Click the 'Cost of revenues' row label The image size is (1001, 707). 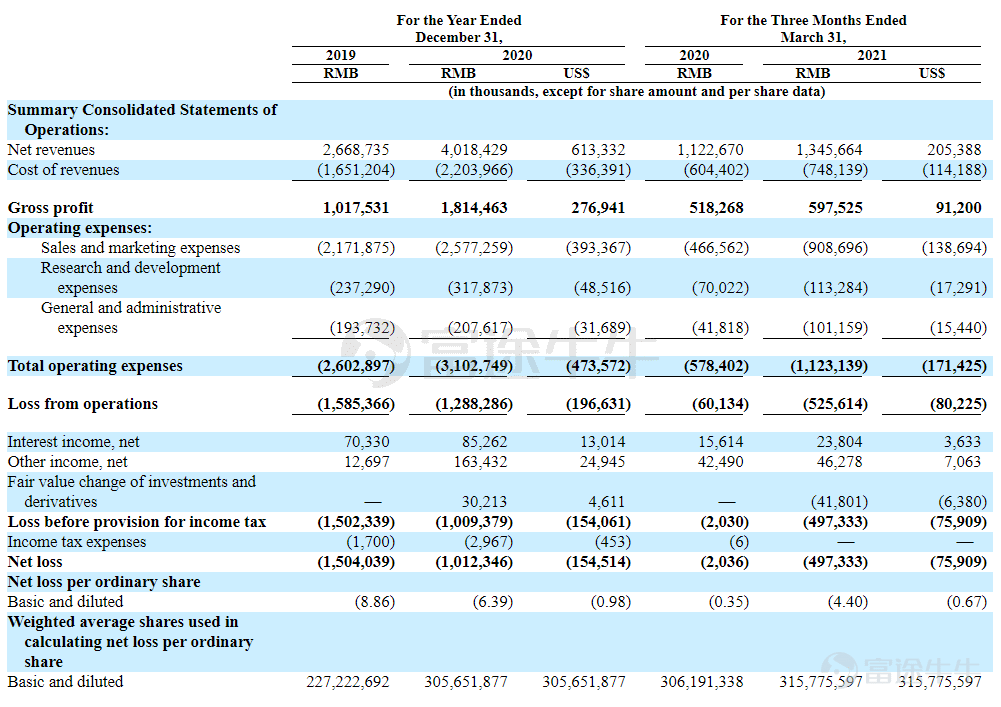tap(63, 170)
